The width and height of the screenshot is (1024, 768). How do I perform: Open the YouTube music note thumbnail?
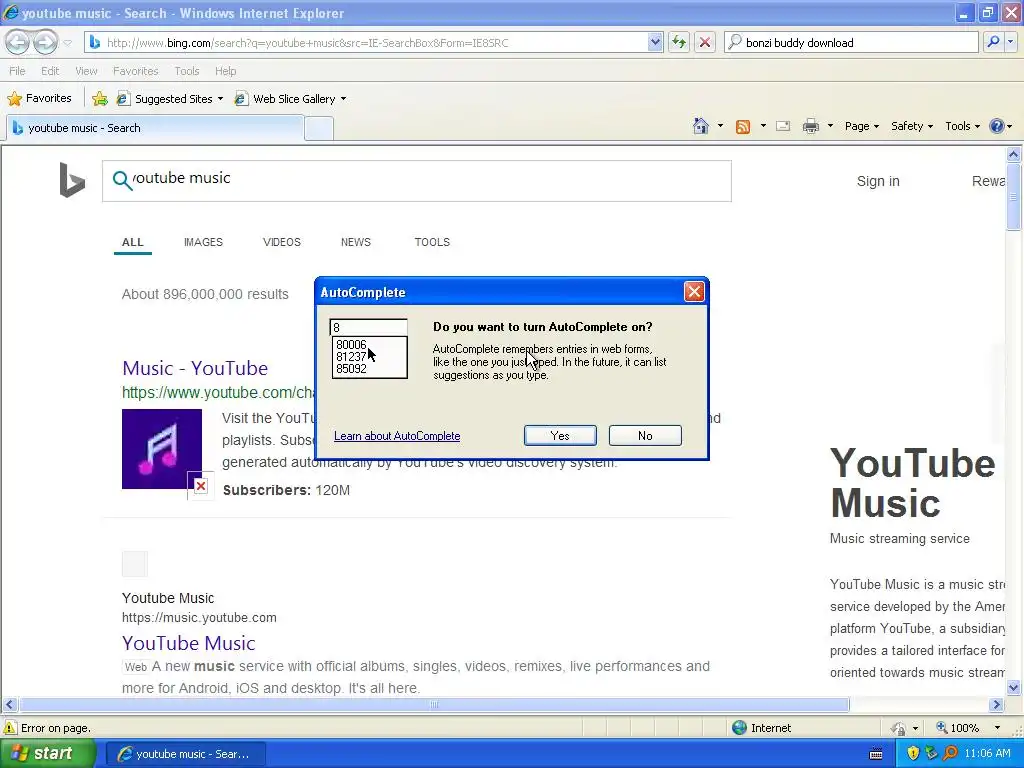click(x=162, y=449)
